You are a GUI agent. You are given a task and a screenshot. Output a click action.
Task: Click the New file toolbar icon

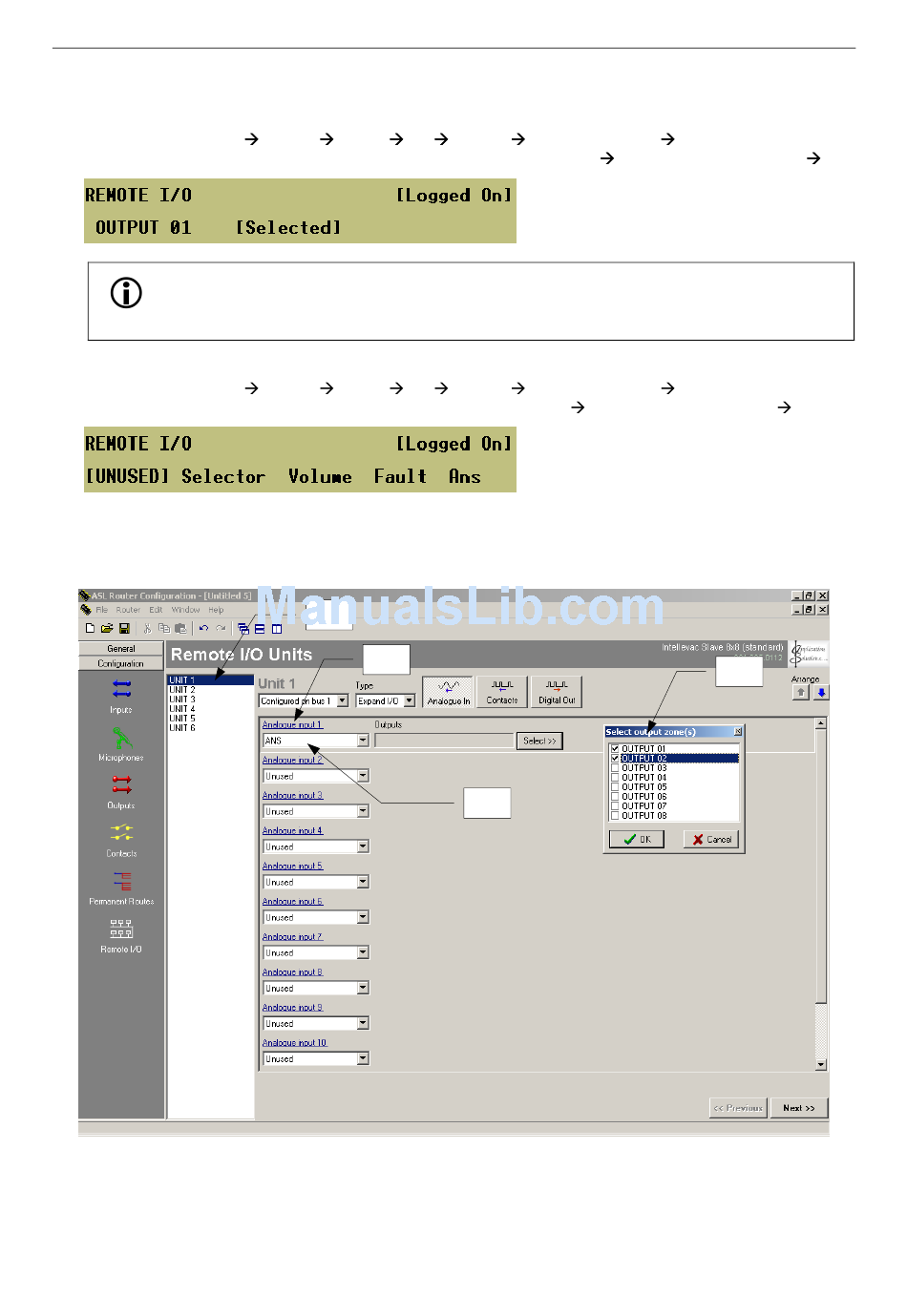pyautogui.click(x=90, y=629)
